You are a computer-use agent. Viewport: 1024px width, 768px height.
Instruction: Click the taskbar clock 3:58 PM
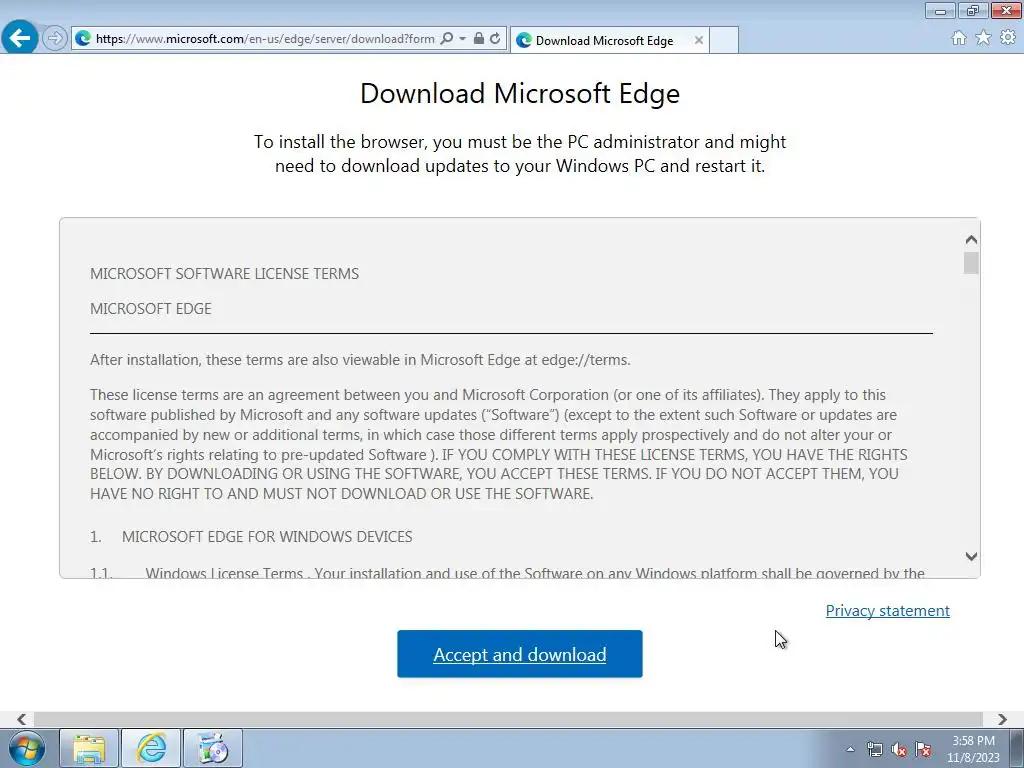point(973,749)
